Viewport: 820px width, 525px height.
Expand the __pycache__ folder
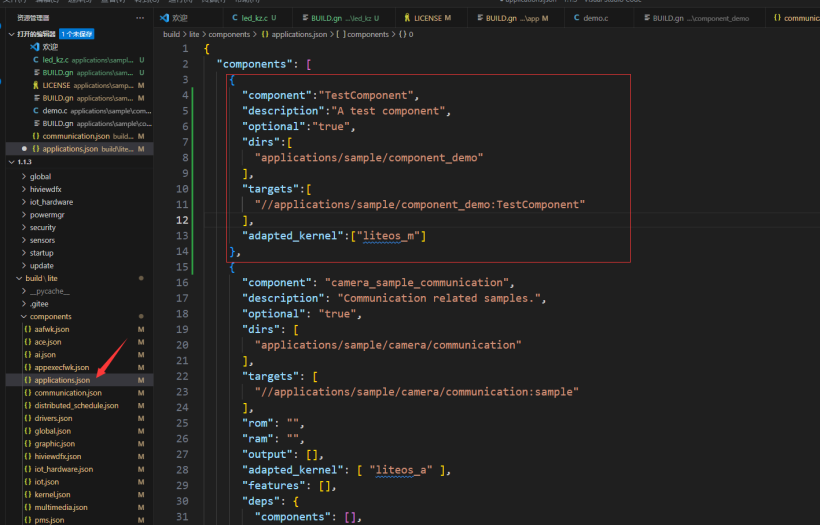(24, 291)
